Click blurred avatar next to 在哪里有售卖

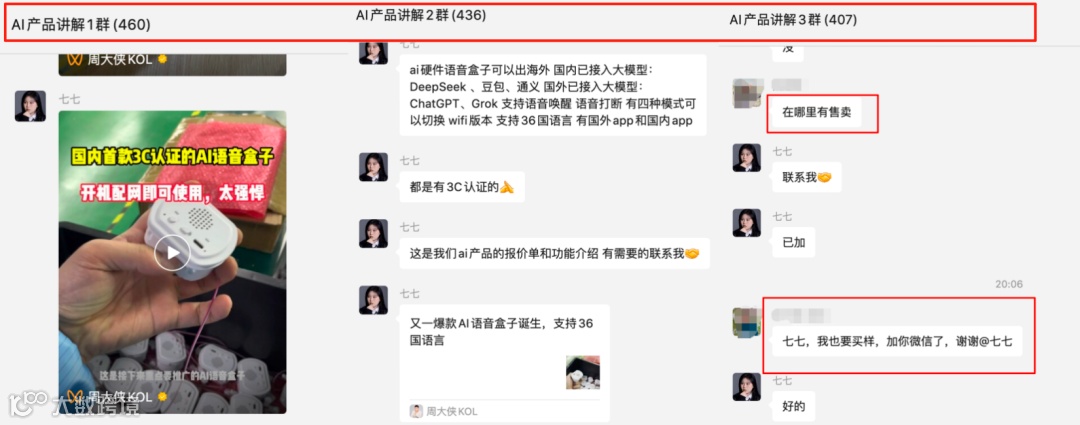pos(747,93)
